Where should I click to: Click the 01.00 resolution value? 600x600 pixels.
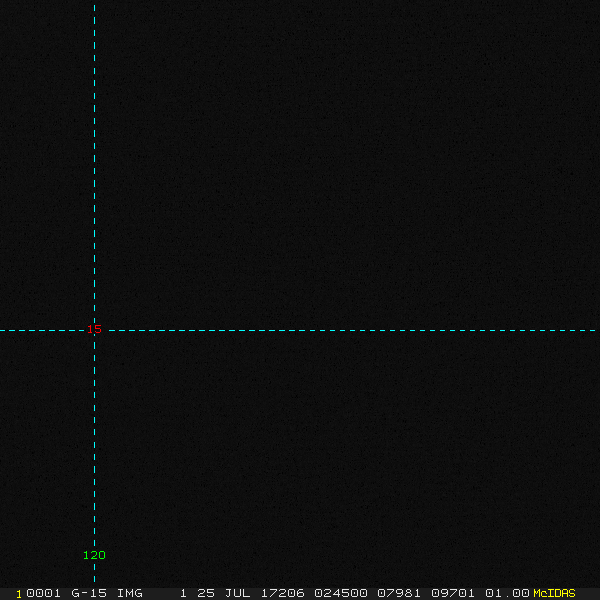[x=507, y=593]
